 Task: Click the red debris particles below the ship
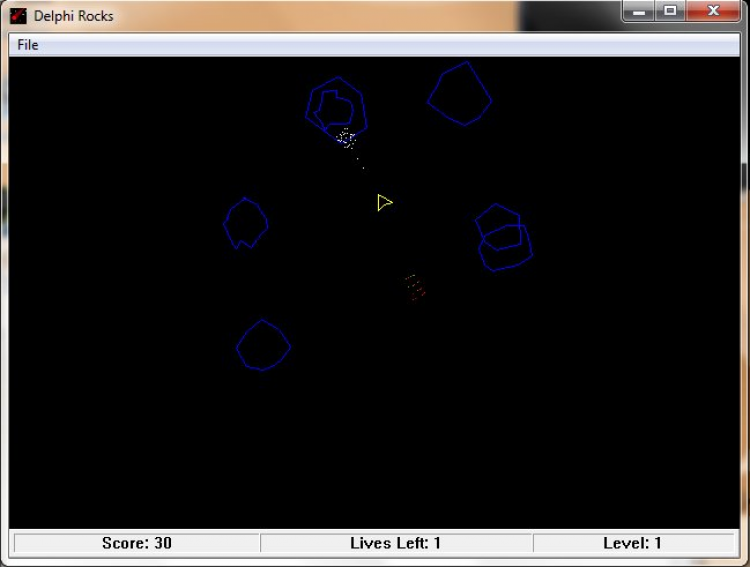coord(414,288)
